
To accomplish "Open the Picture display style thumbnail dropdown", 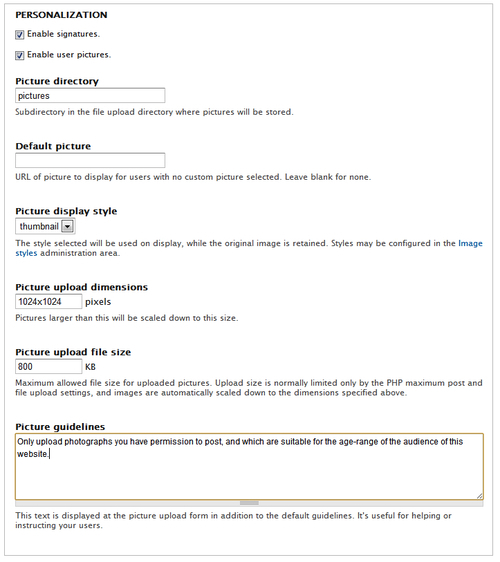I will click(45, 227).
